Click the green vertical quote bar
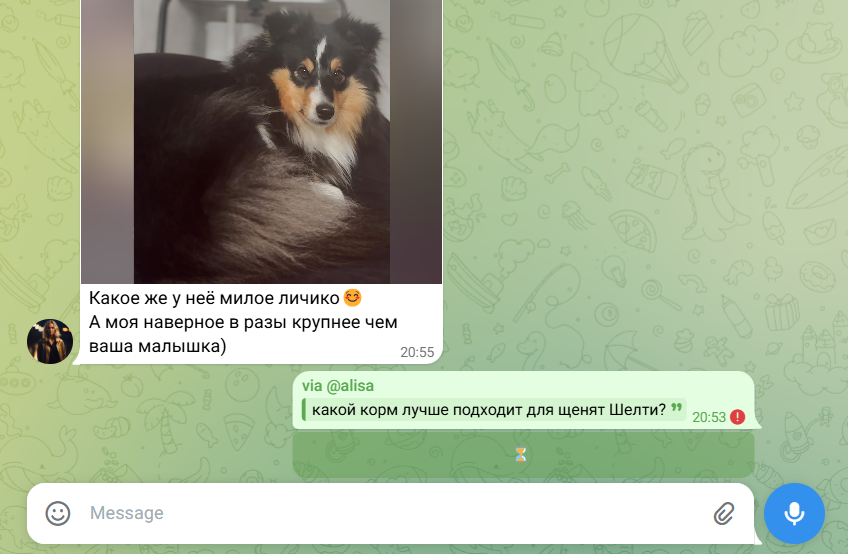 (304, 410)
